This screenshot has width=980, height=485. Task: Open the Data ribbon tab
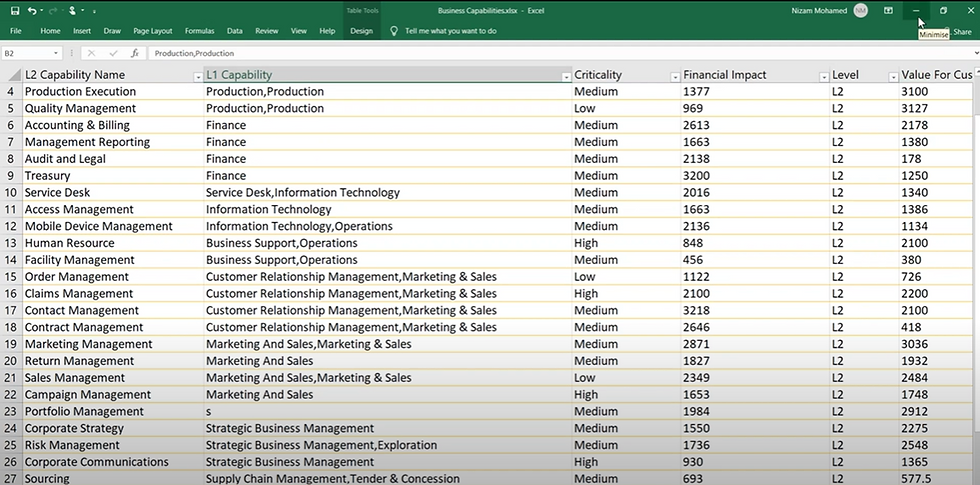click(x=235, y=31)
